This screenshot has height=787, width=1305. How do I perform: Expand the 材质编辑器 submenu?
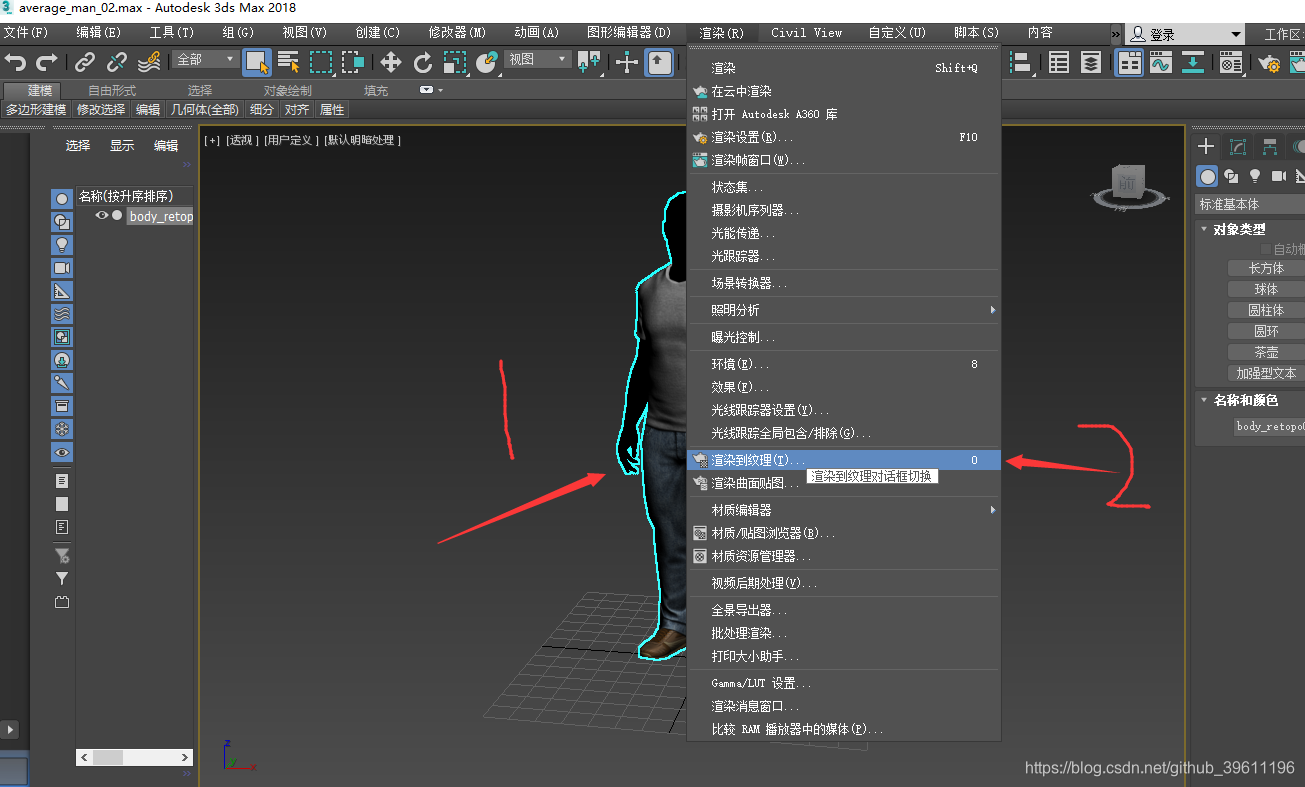pos(845,510)
